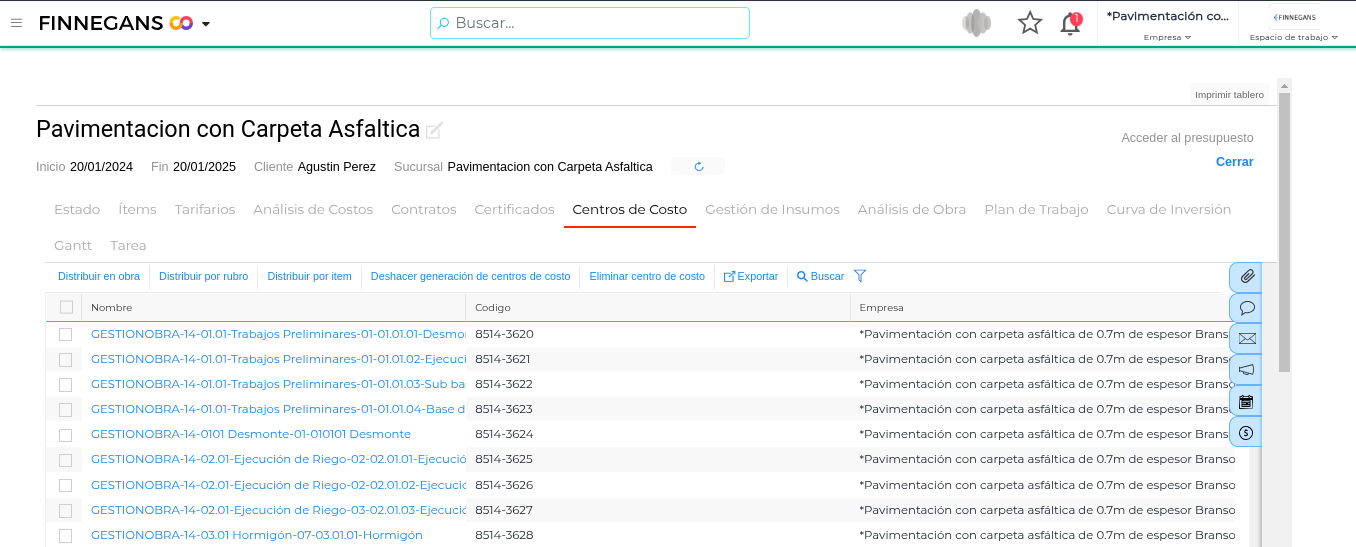Toggle the select-all checkbox in header
Viewport: 1356px width, 547px height.
coord(66,307)
